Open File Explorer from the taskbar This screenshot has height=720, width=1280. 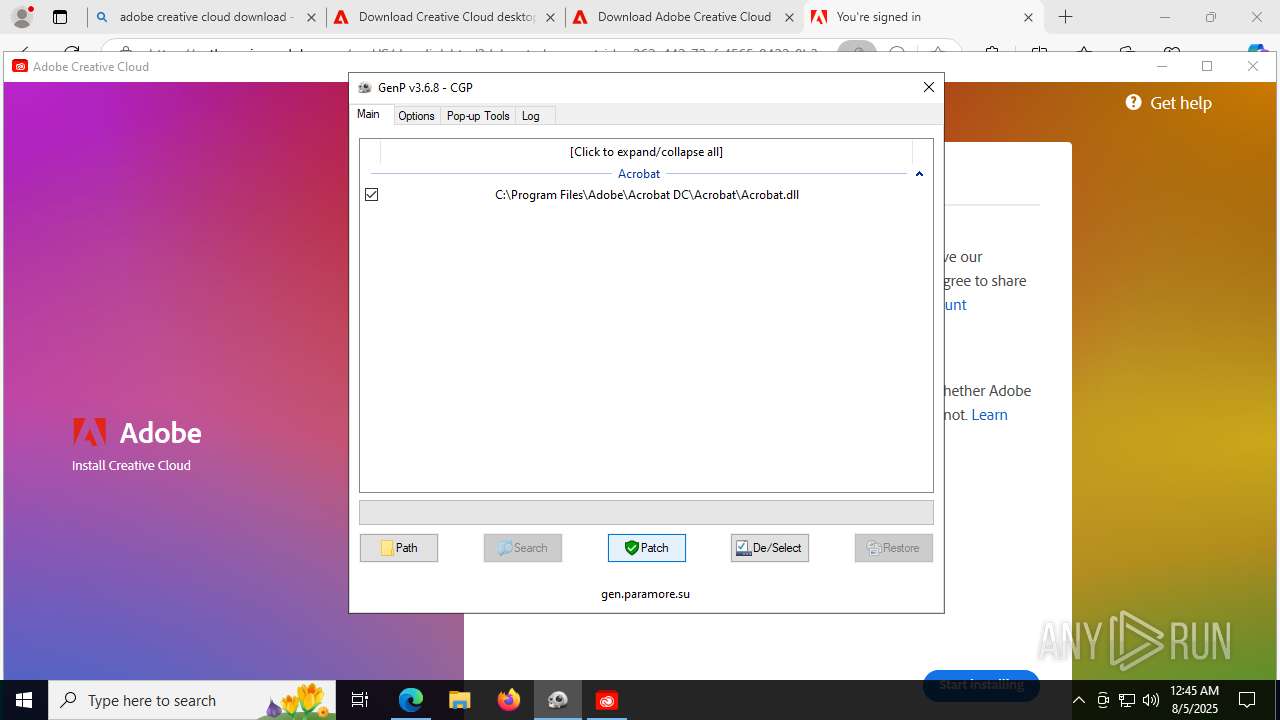click(x=460, y=700)
